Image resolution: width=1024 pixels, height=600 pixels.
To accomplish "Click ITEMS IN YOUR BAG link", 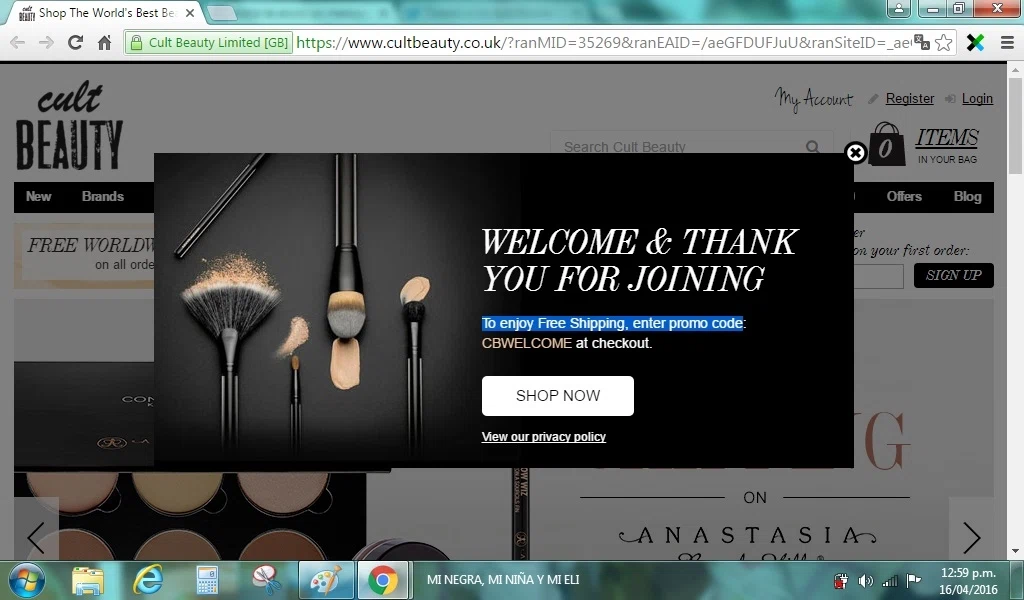I will click(947, 146).
